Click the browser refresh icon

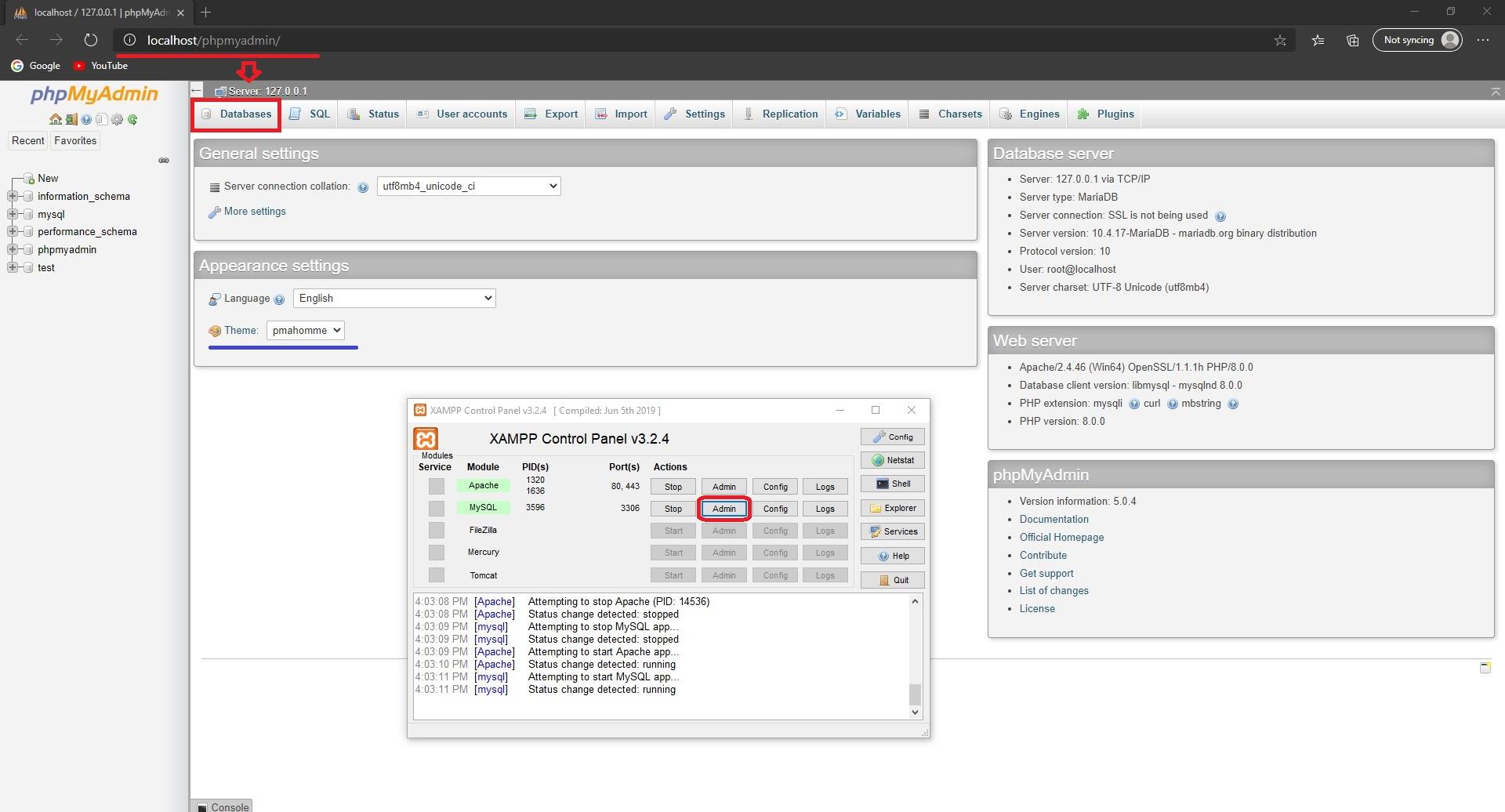pos(91,40)
